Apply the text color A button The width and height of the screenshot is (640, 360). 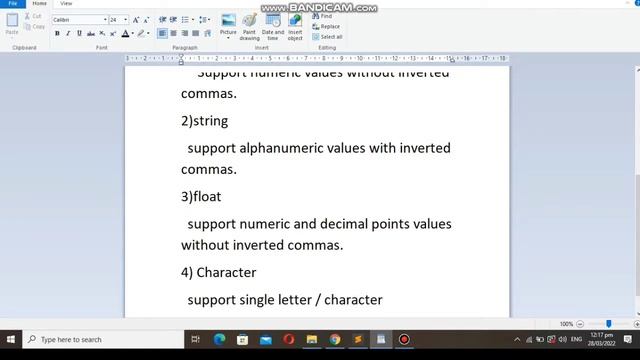click(x=125, y=33)
